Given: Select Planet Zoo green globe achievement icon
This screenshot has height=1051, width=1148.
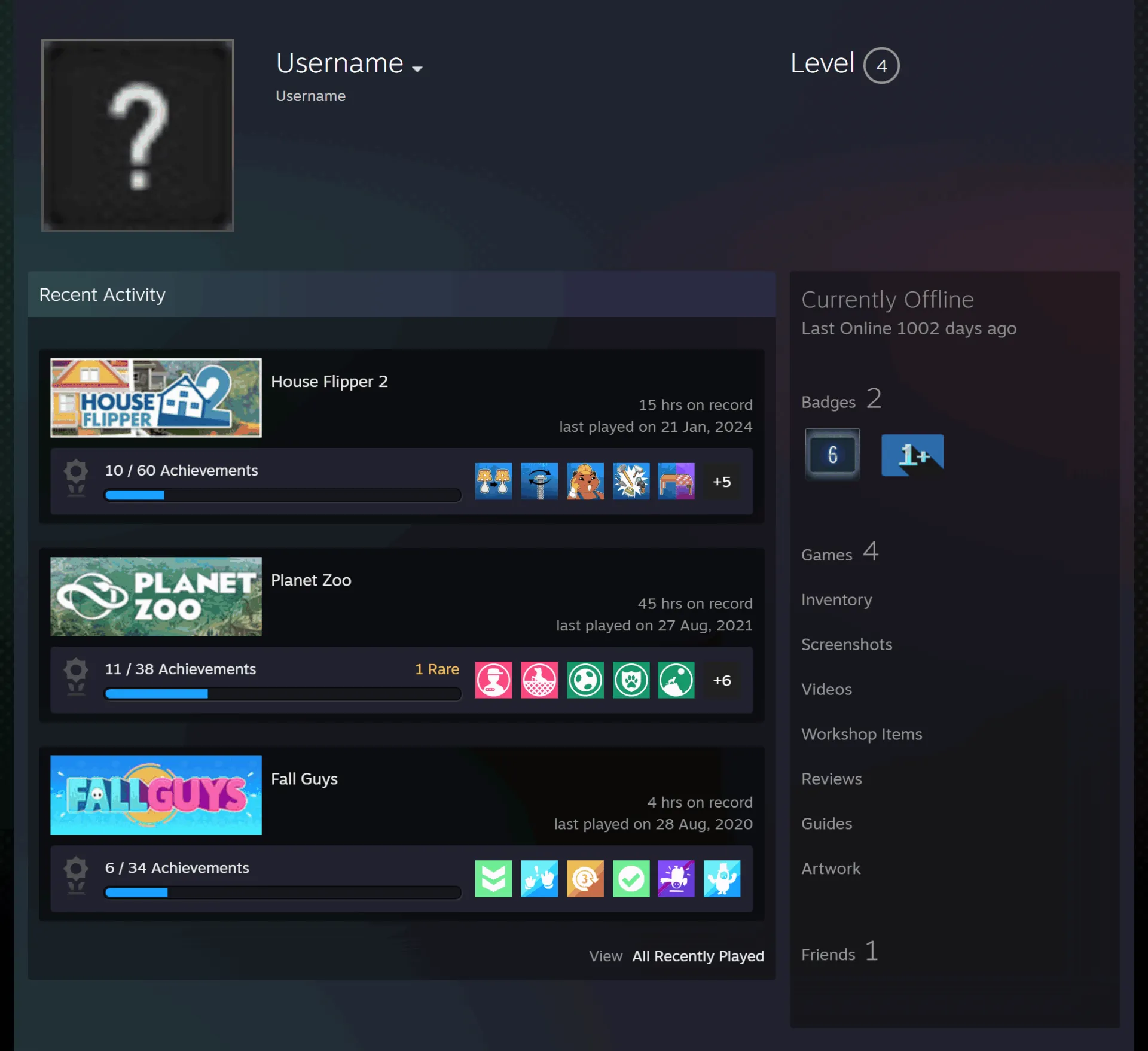Looking at the screenshot, I should click(585, 680).
